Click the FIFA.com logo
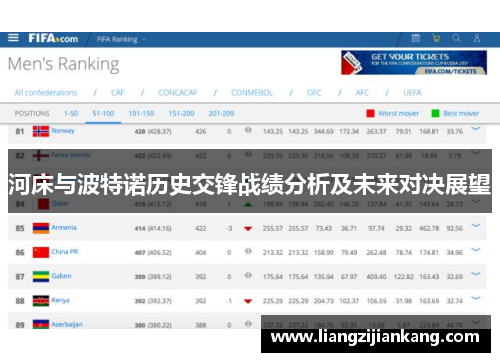This screenshot has height=362, width=500. (x=53, y=38)
